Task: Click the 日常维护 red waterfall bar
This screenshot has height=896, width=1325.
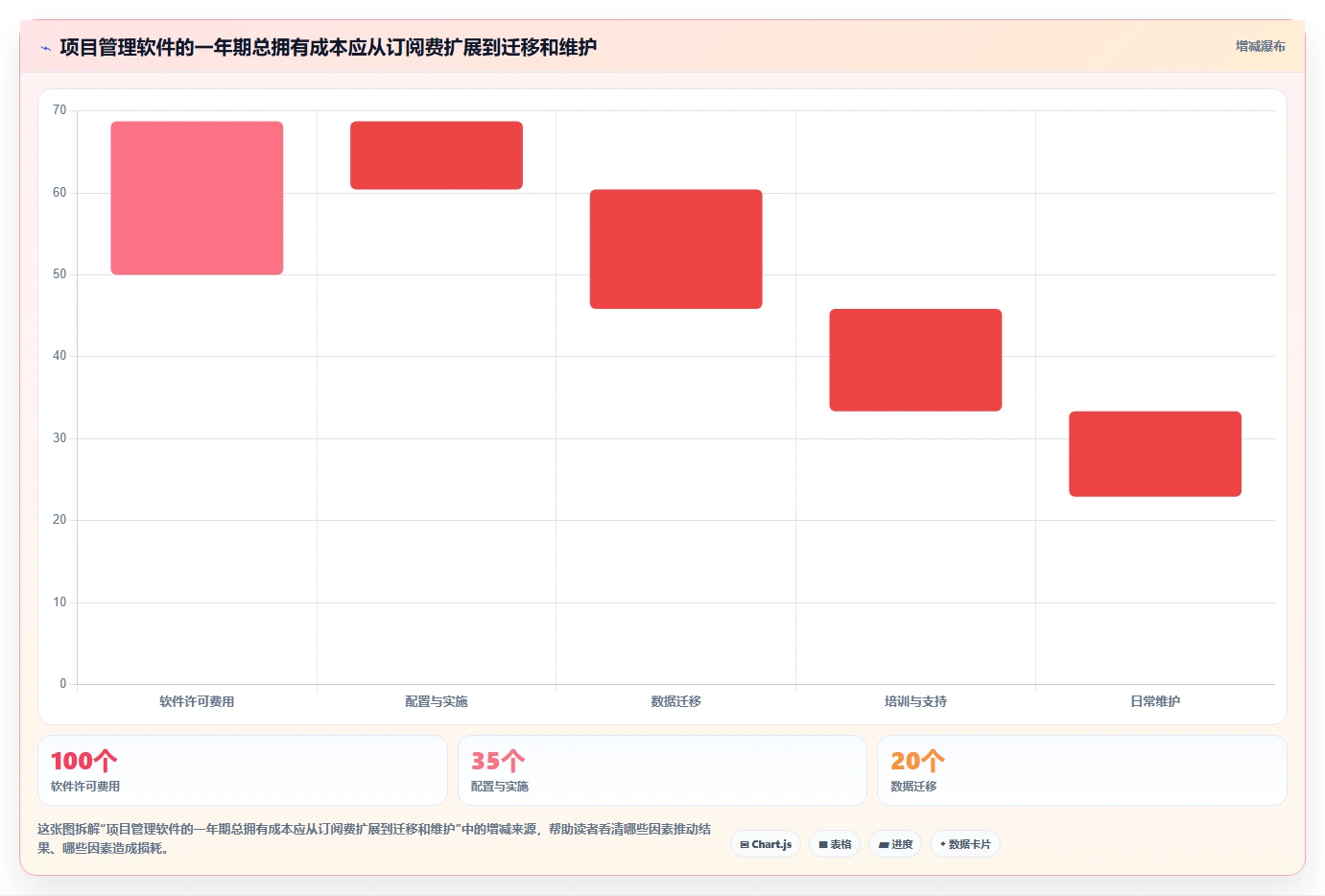Action: click(1155, 454)
